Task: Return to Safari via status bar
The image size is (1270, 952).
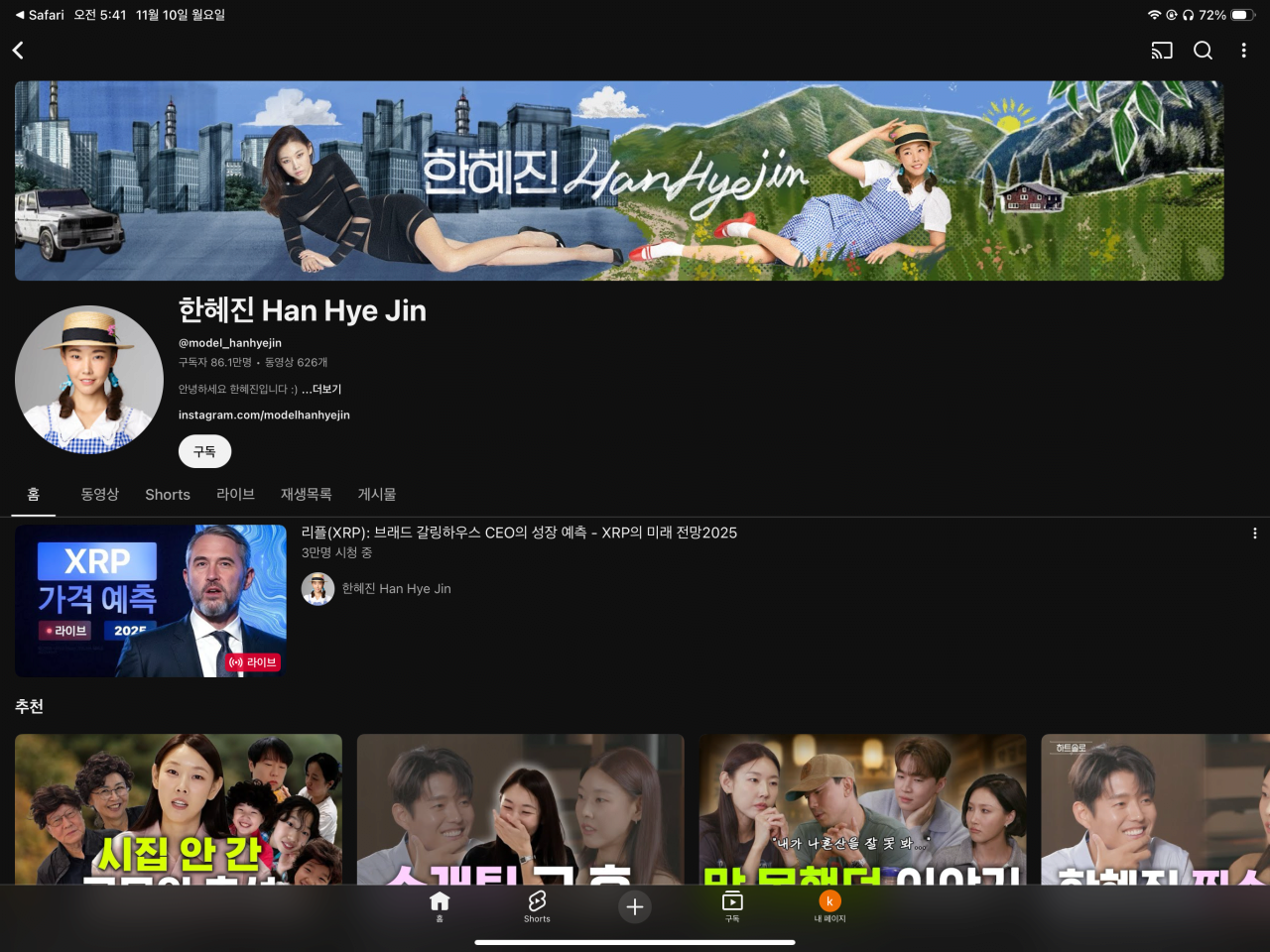Action: click(40, 15)
